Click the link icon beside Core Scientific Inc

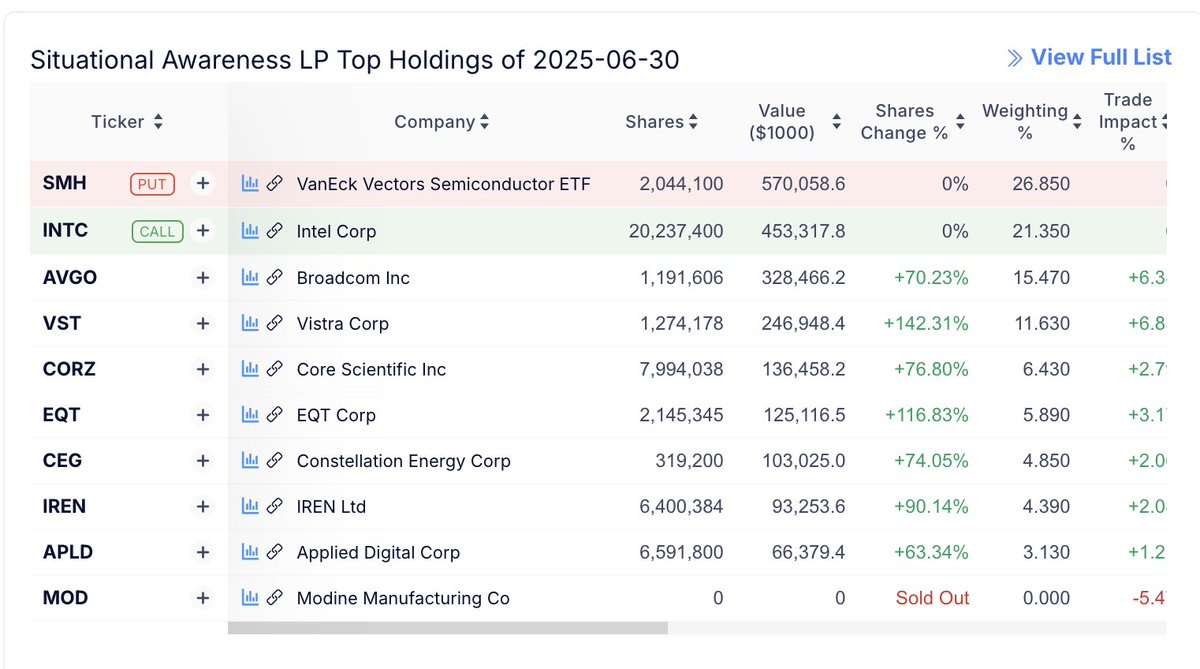pyautogui.click(x=274, y=369)
